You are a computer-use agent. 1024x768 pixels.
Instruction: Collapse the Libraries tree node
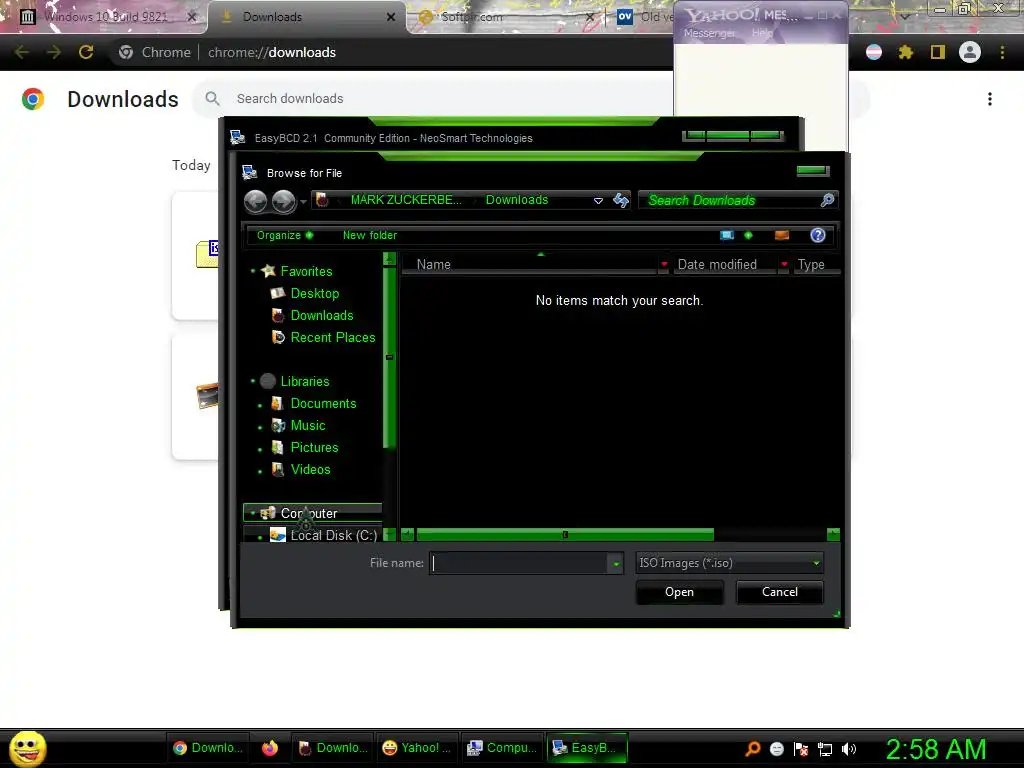point(253,381)
